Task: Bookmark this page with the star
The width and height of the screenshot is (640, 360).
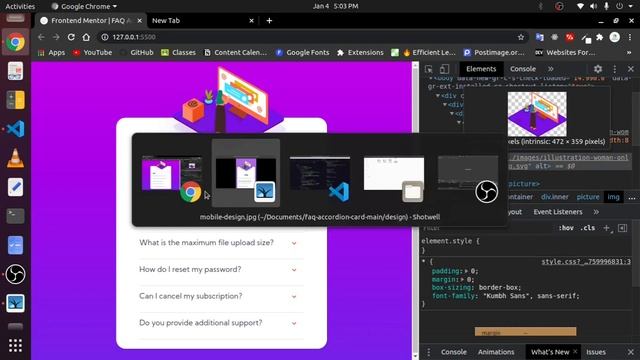Action: [521, 37]
